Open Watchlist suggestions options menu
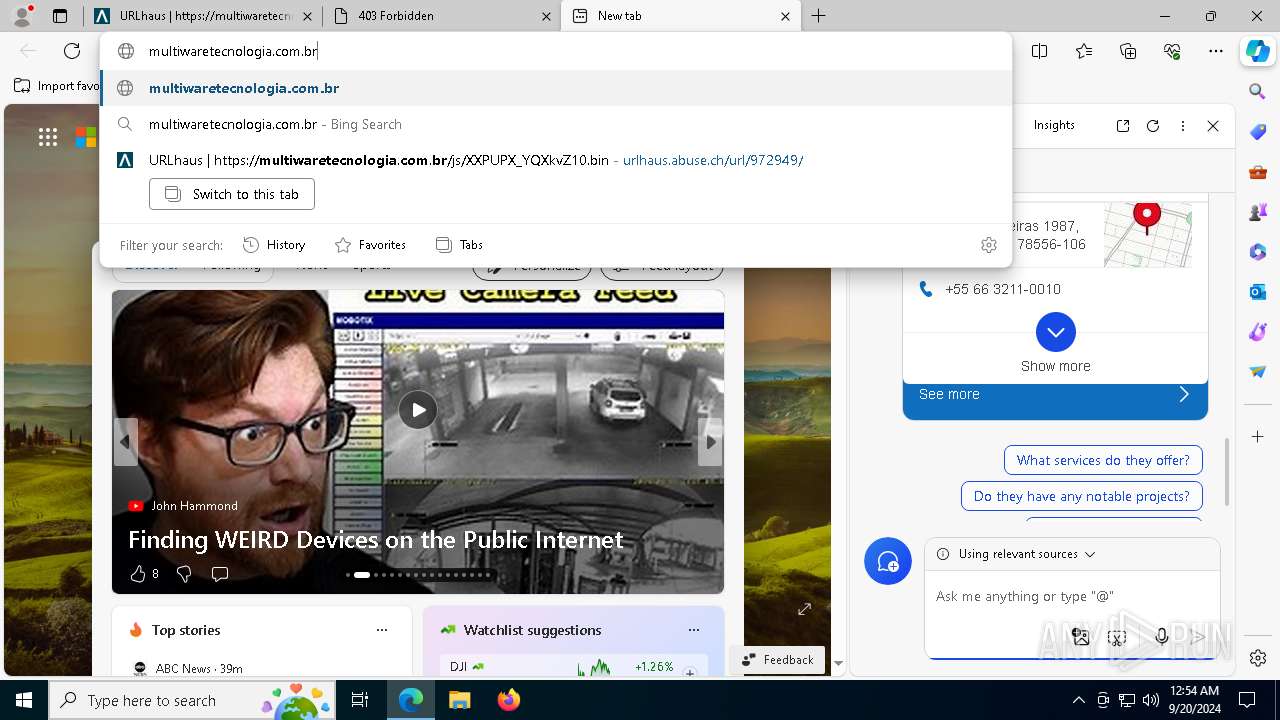This screenshot has height=720, width=1280. (694, 630)
